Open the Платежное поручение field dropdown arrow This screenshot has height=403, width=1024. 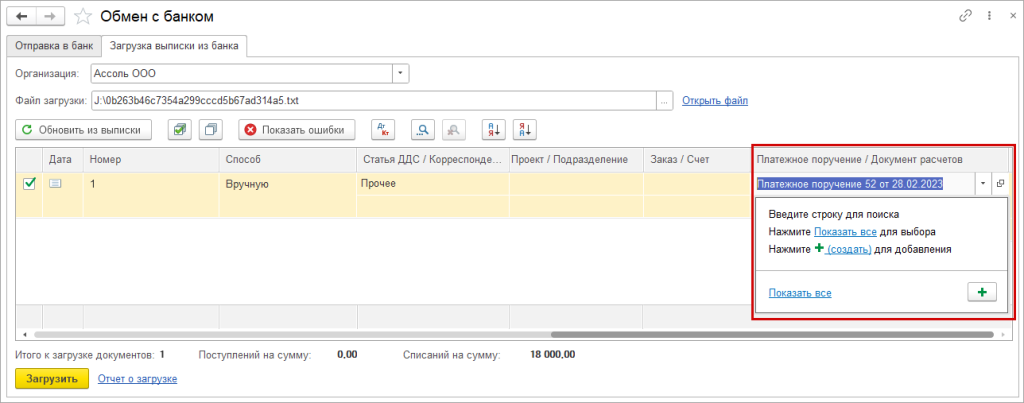pos(982,184)
